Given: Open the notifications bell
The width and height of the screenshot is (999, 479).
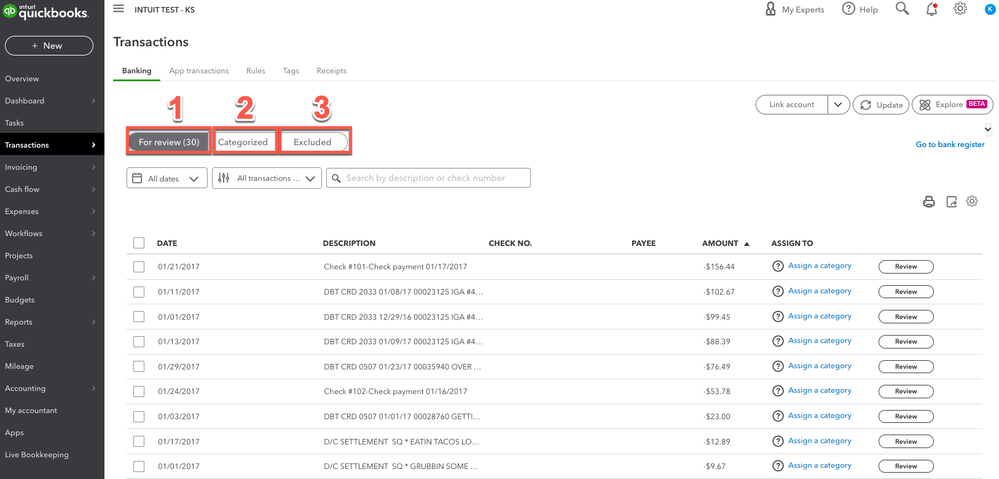Looking at the screenshot, I should [x=931, y=9].
